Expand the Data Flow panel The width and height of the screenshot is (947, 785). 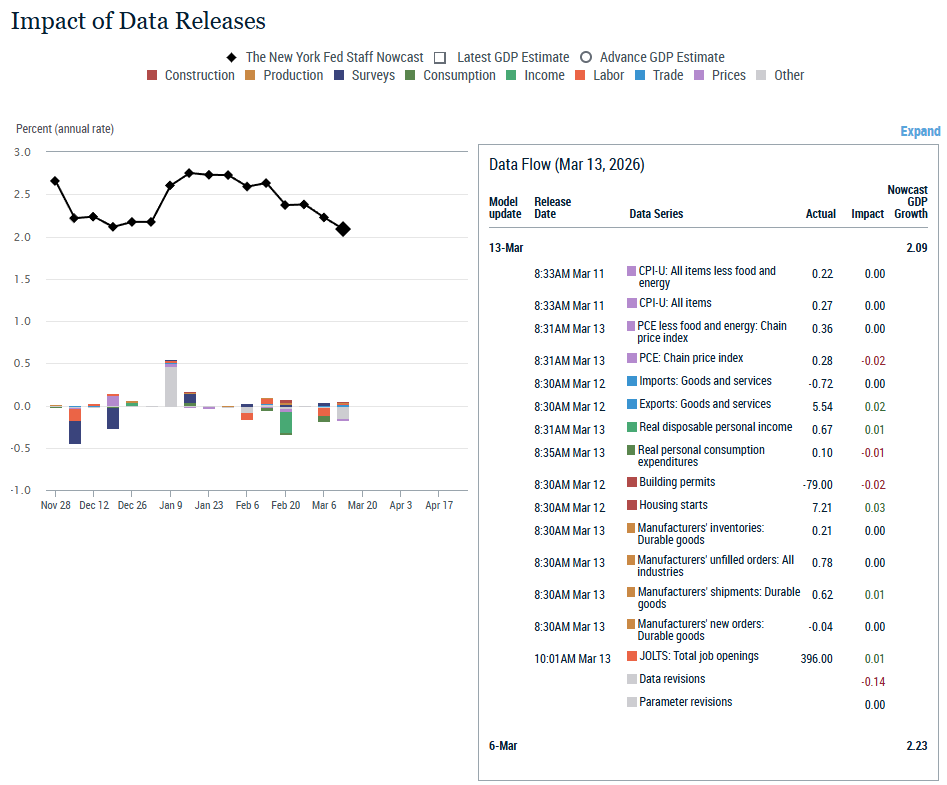pos(919,131)
